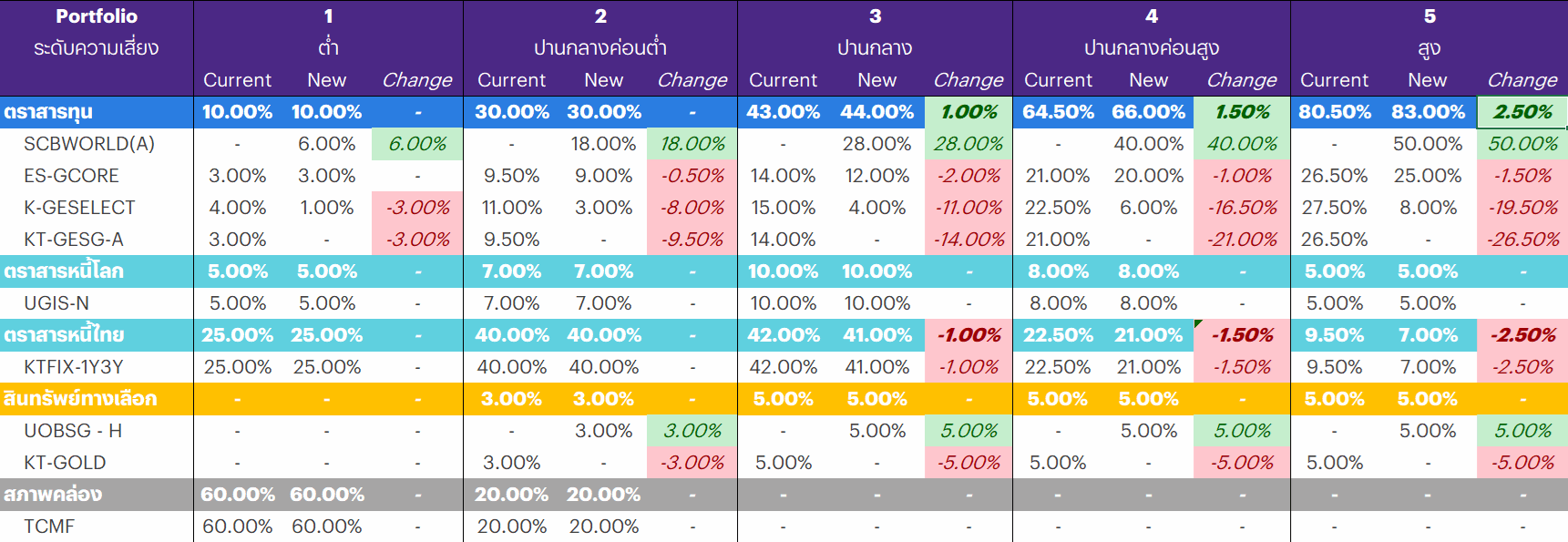
Task: Select the red -16.50% change cell
Action: (1242, 208)
